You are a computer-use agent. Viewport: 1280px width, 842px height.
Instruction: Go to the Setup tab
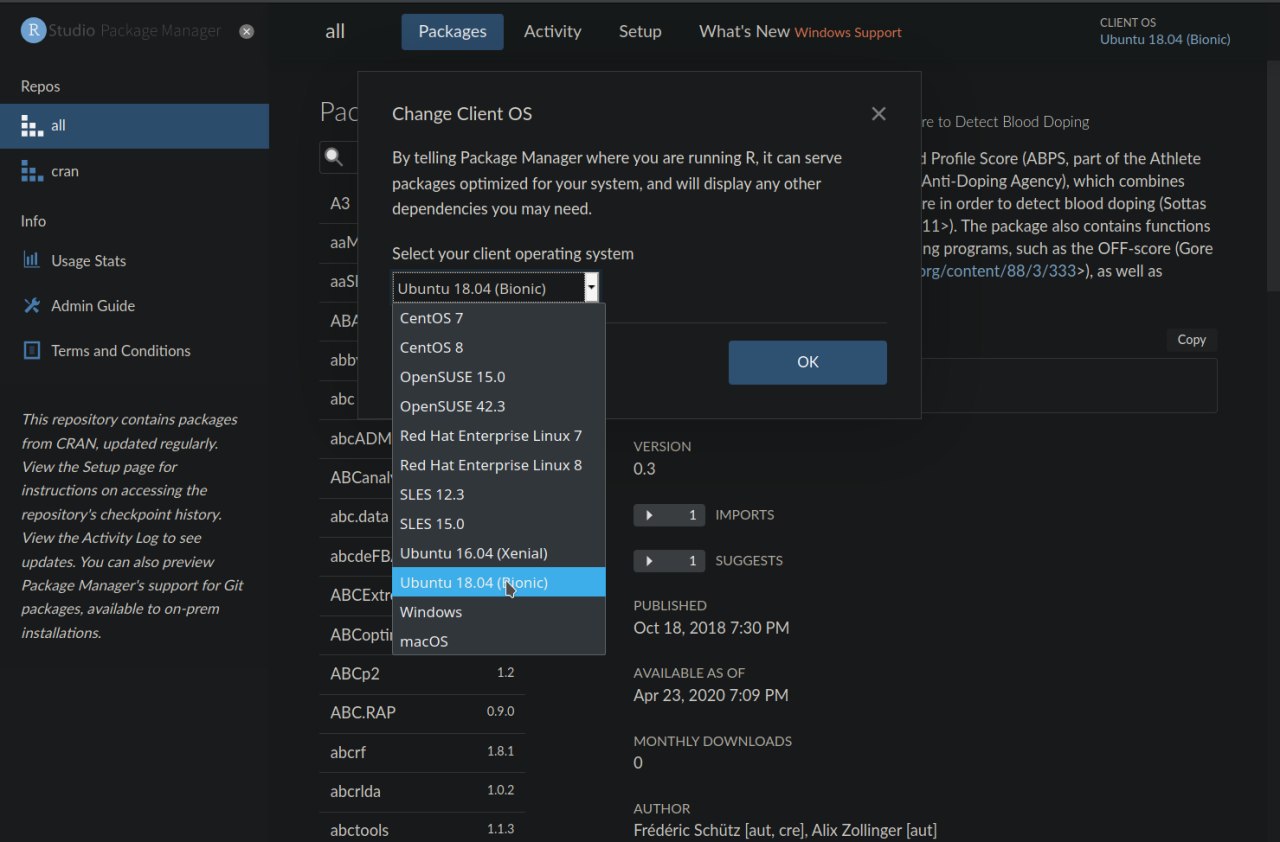(640, 31)
